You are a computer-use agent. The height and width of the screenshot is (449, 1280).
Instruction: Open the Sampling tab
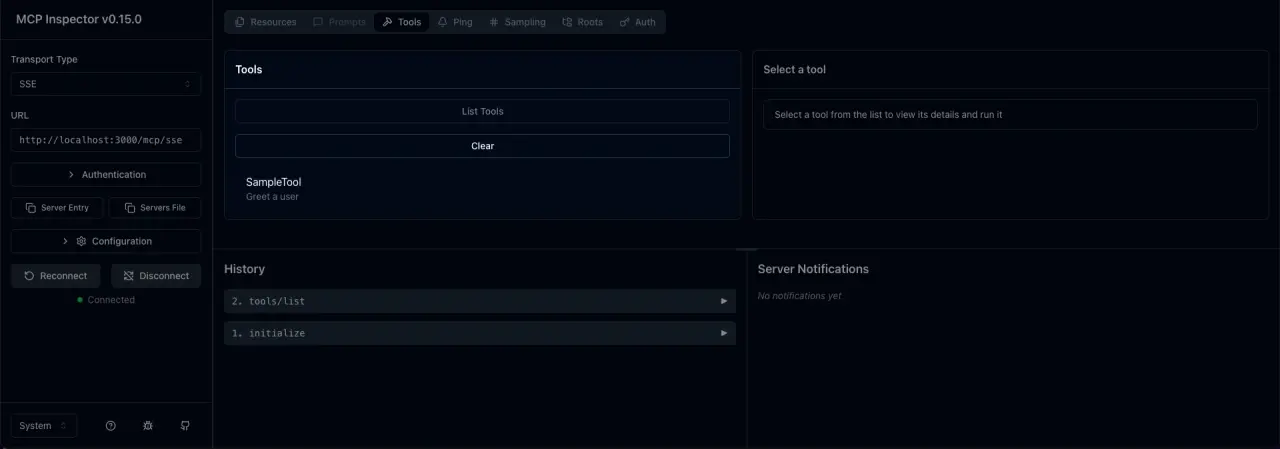point(517,22)
